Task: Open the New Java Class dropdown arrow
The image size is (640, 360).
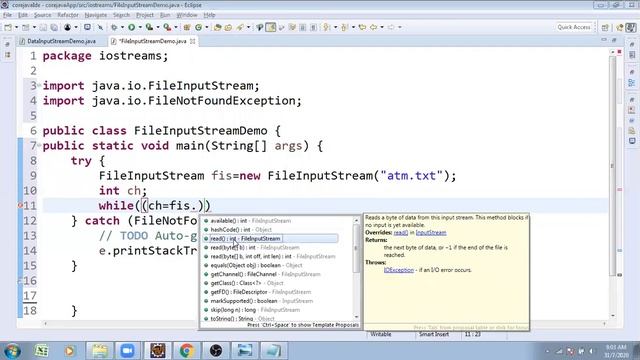Action: tap(207, 27)
